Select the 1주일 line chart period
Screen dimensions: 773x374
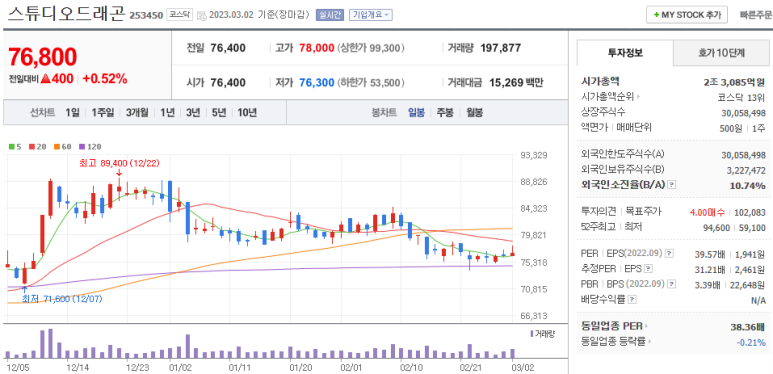point(103,112)
